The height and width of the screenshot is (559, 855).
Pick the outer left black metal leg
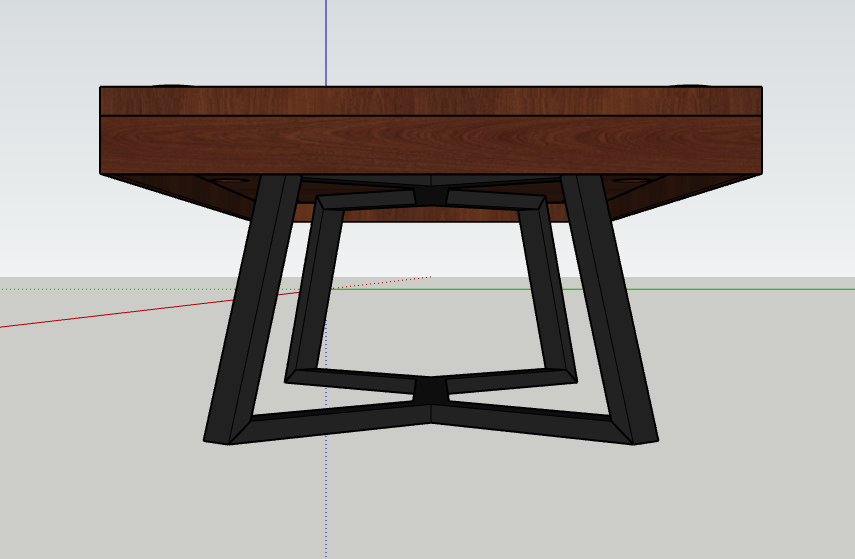click(252, 309)
